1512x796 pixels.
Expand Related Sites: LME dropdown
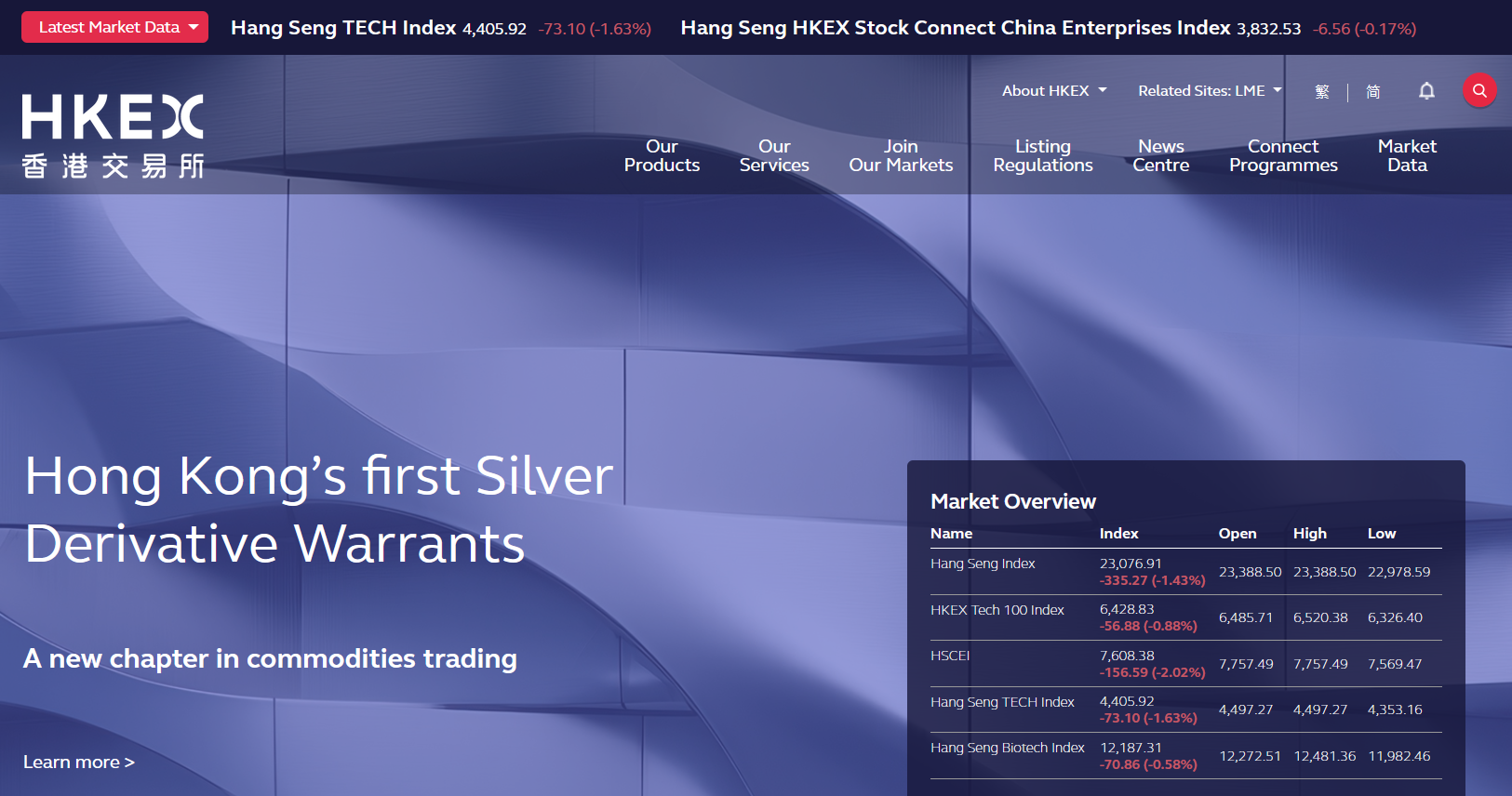pyautogui.click(x=1210, y=90)
